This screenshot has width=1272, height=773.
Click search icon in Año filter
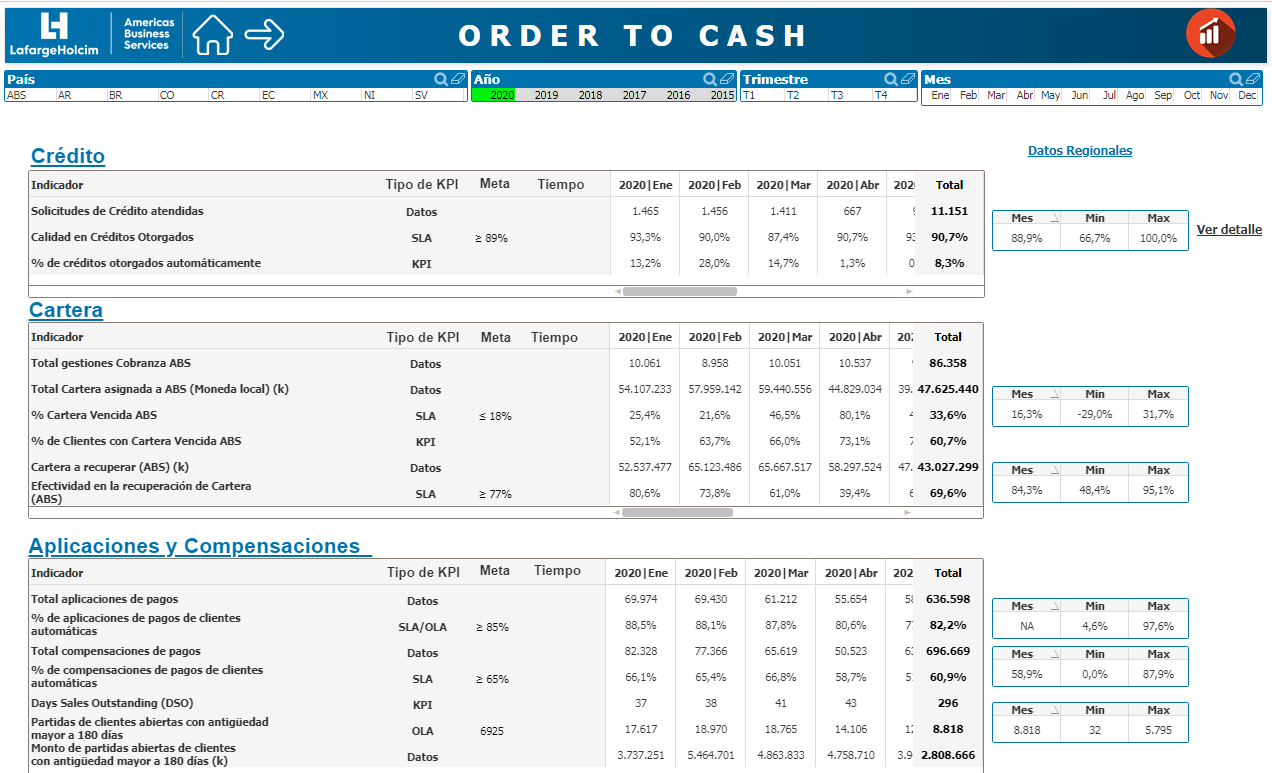pos(710,79)
